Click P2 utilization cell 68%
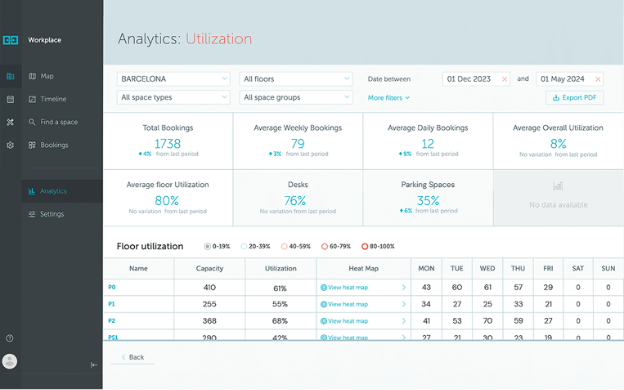 (280, 321)
